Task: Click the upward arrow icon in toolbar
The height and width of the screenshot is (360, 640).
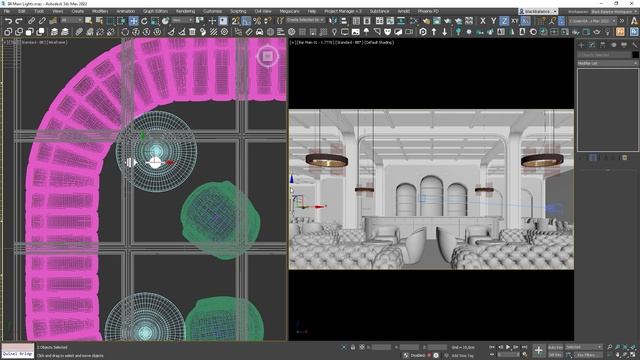Action: (x=433, y=31)
